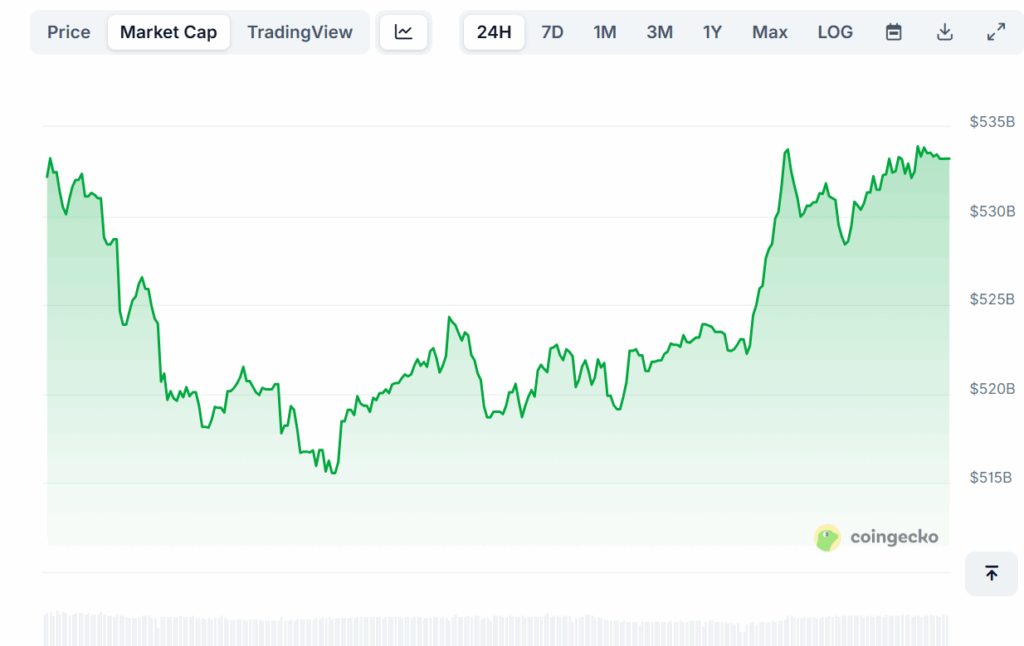The image size is (1024, 646).
Task: Click the chart's lowest dip near $515B
Action: (333, 472)
